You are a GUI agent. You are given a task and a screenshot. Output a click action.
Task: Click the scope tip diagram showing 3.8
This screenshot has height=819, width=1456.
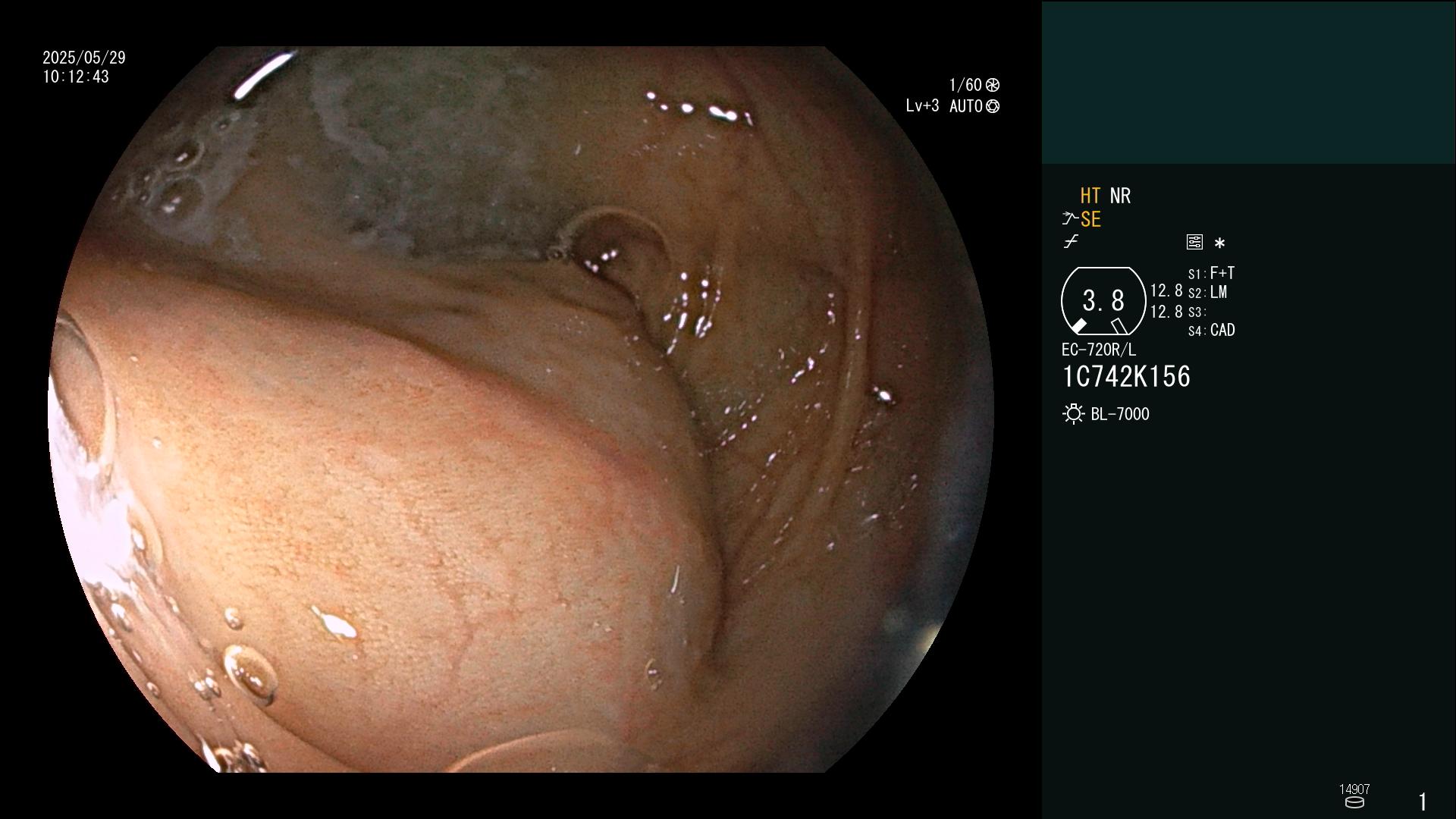coord(1103,301)
